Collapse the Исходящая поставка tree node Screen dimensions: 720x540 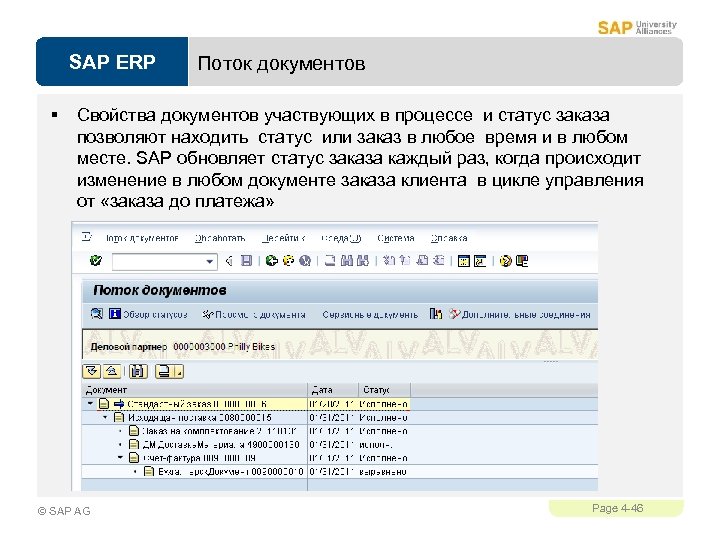tap(105, 417)
